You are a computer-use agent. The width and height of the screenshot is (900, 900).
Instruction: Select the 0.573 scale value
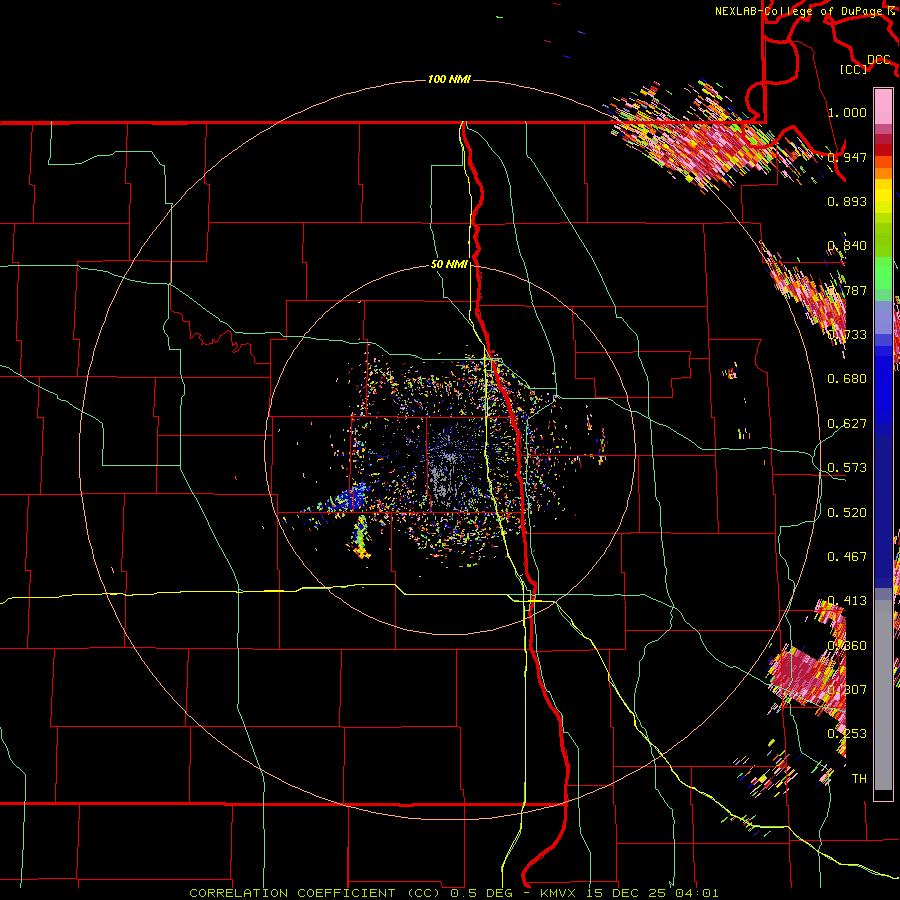847,468
